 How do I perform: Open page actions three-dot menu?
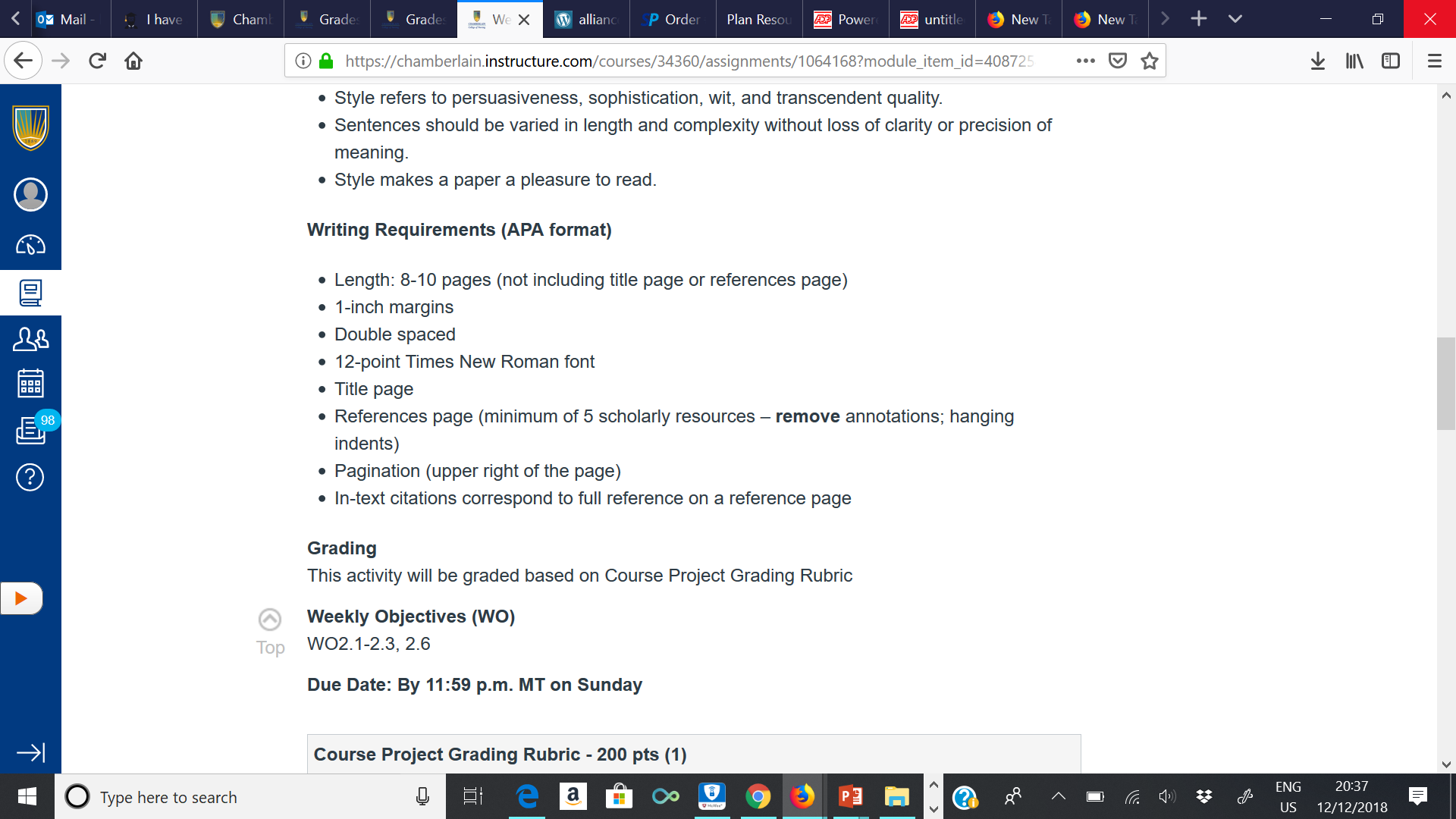[1085, 61]
